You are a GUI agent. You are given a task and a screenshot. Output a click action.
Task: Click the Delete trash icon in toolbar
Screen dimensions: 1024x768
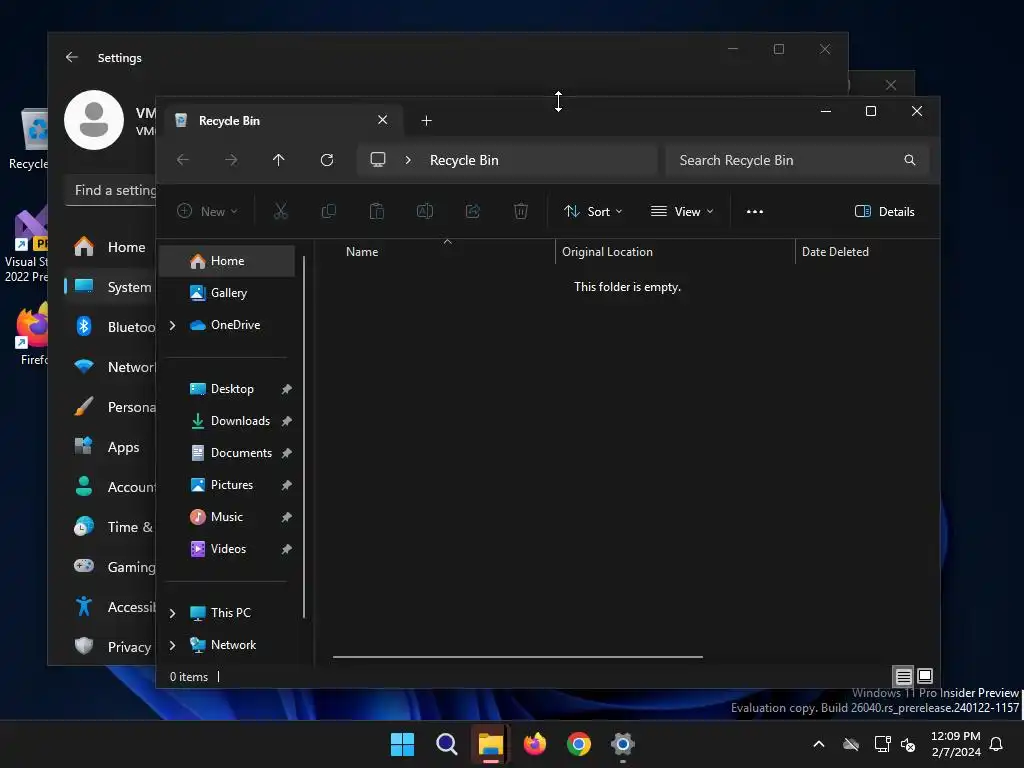point(520,211)
